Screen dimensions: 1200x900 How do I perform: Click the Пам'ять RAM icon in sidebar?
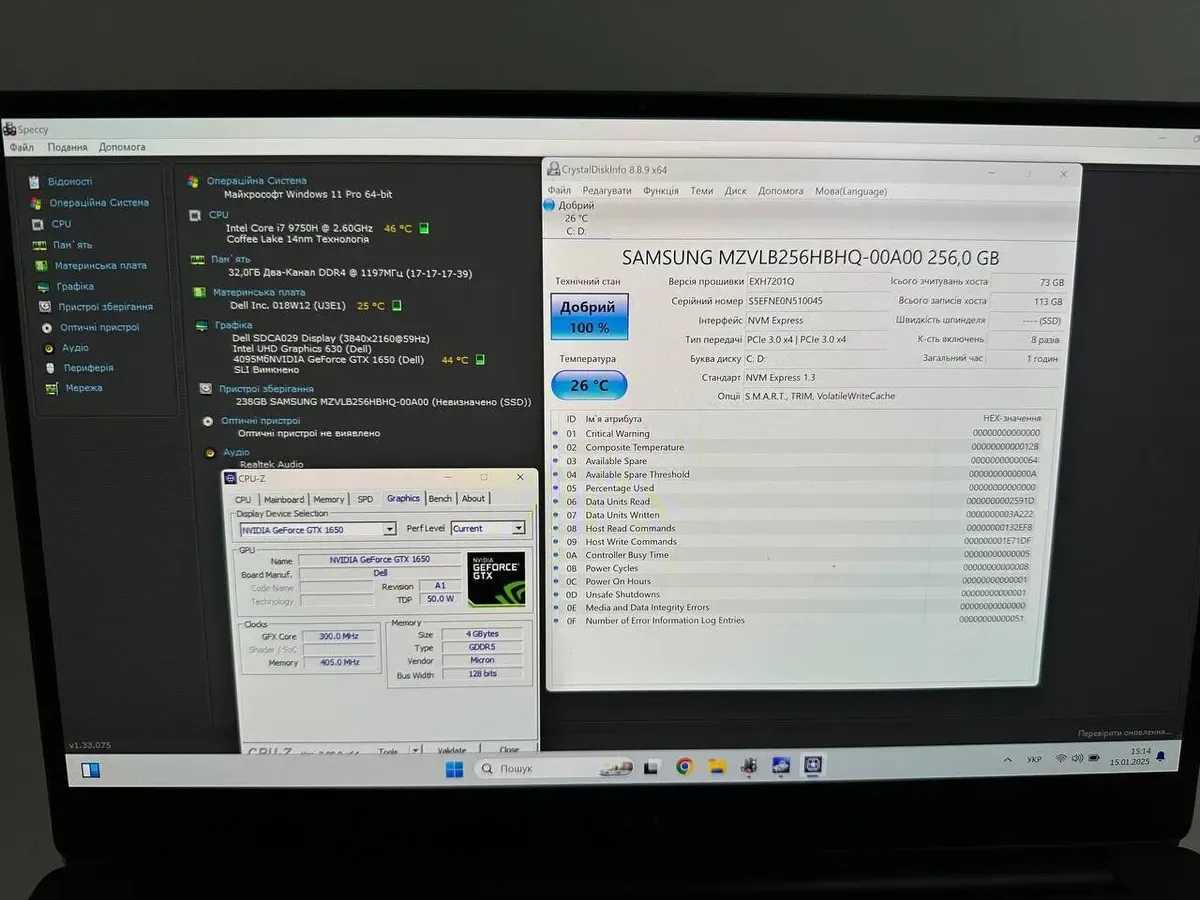click(39, 245)
